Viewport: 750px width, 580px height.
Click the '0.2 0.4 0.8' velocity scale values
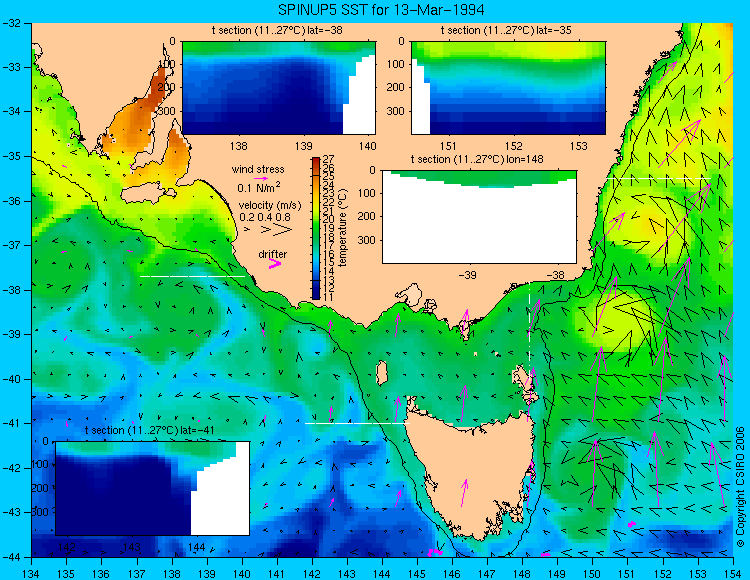pyautogui.click(x=265, y=217)
